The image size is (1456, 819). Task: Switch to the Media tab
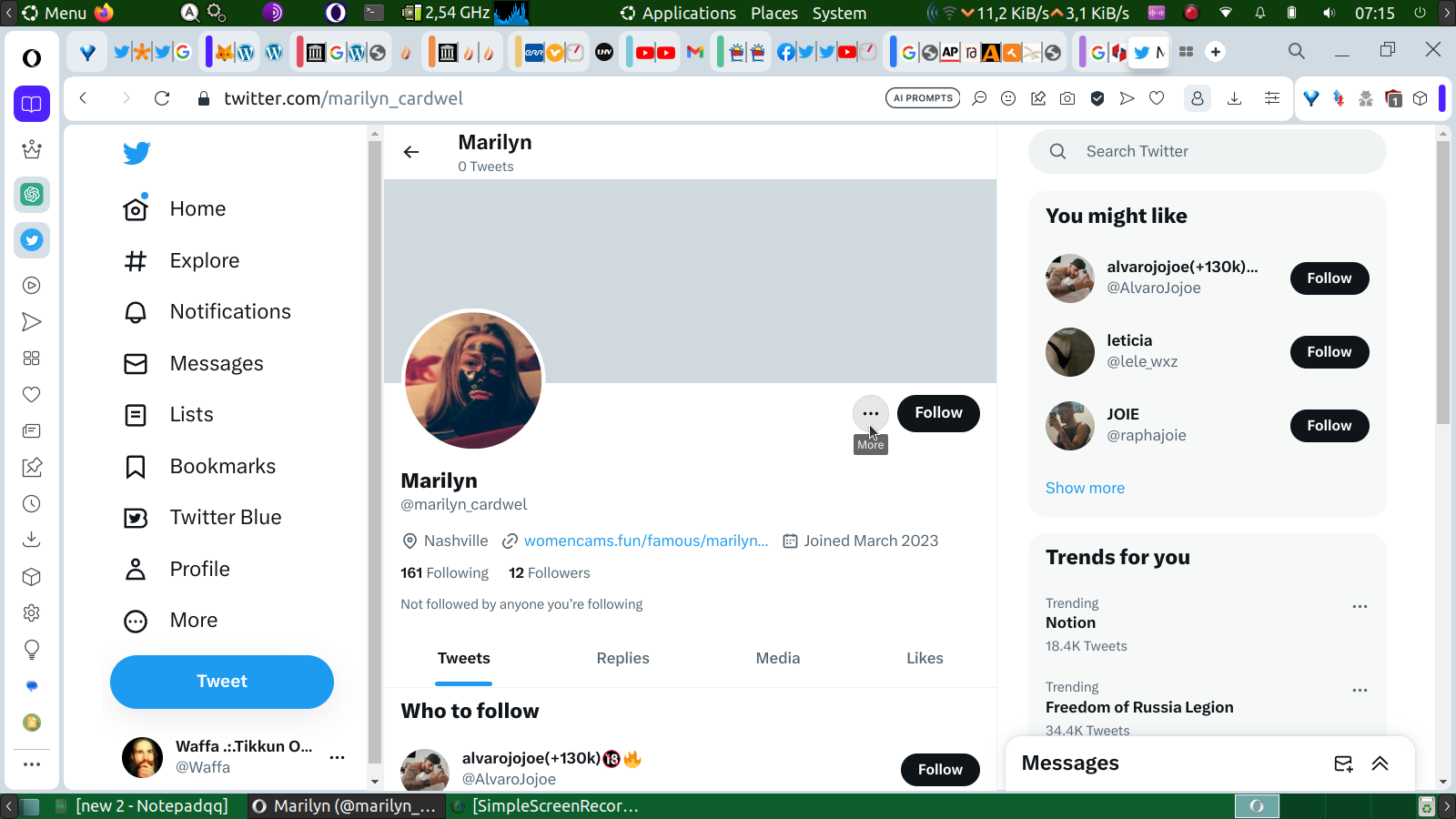point(778,658)
